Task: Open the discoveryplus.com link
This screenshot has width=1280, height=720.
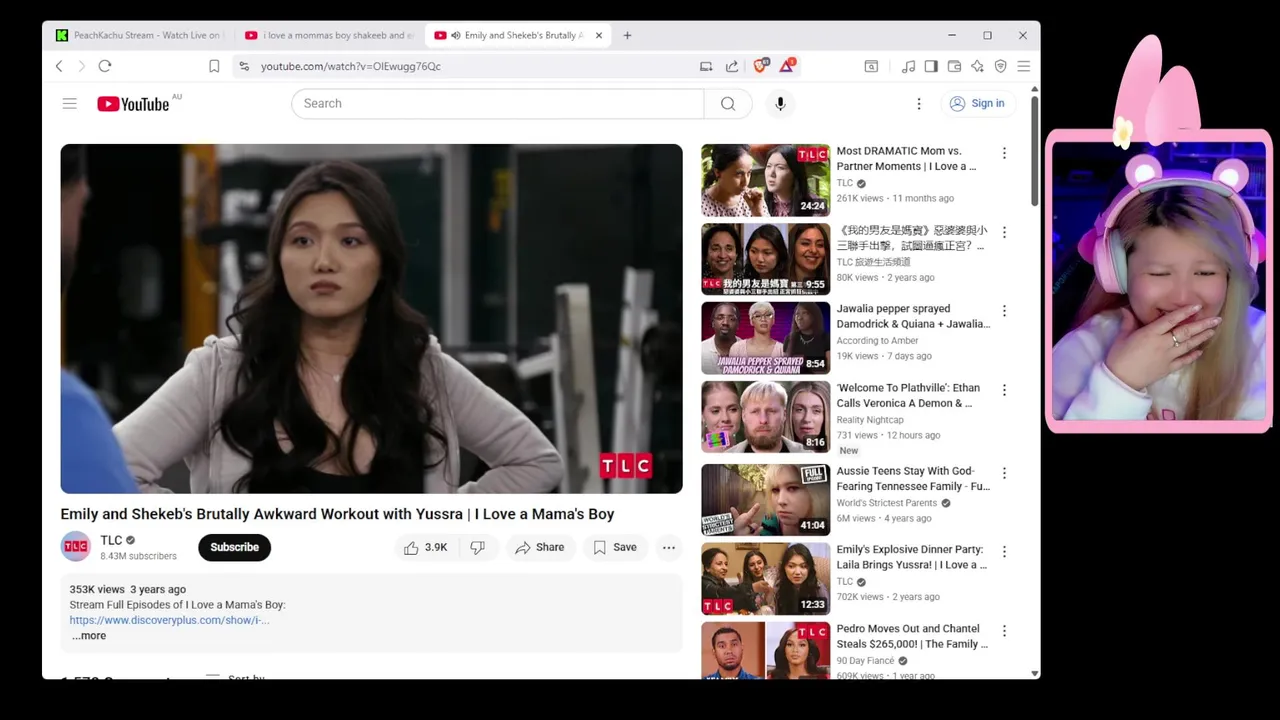Action: click(169, 620)
